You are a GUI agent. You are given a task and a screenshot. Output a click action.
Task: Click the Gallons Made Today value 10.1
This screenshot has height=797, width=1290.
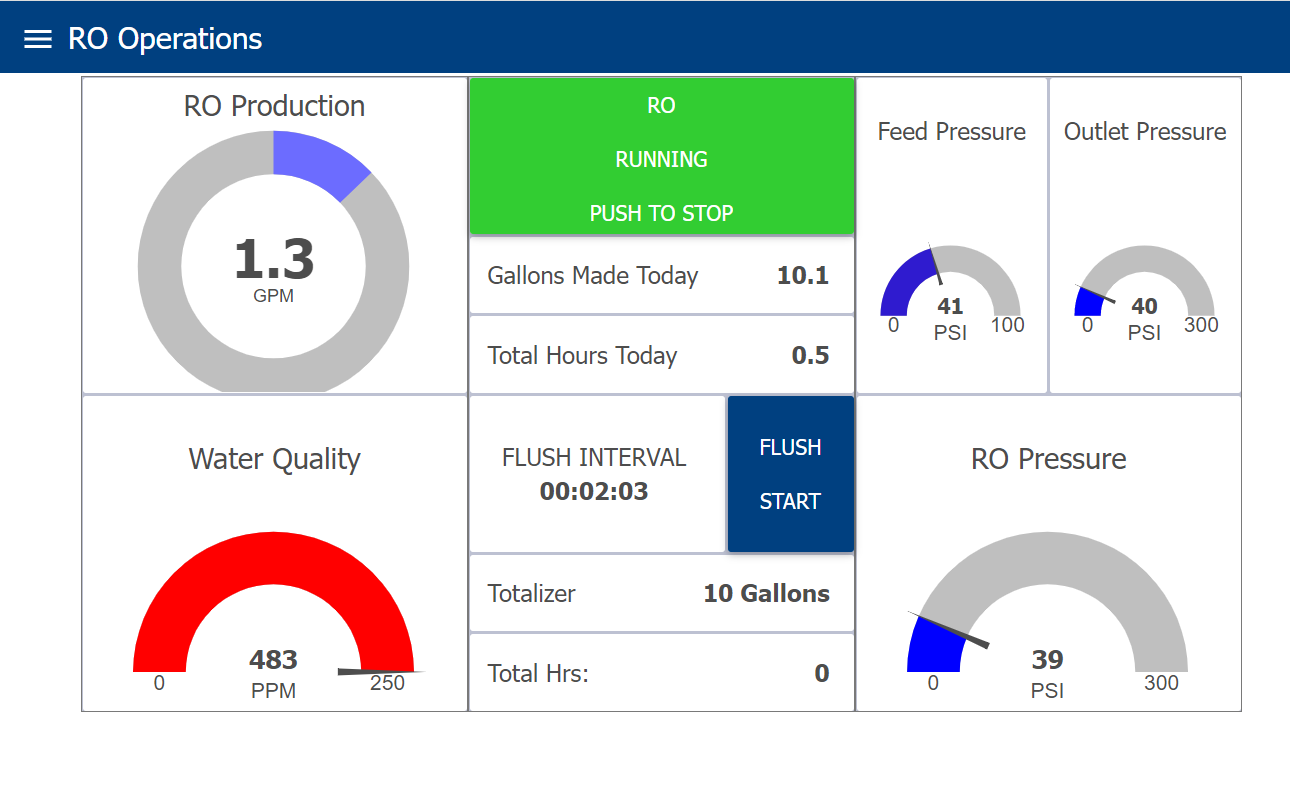pyautogui.click(x=803, y=276)
